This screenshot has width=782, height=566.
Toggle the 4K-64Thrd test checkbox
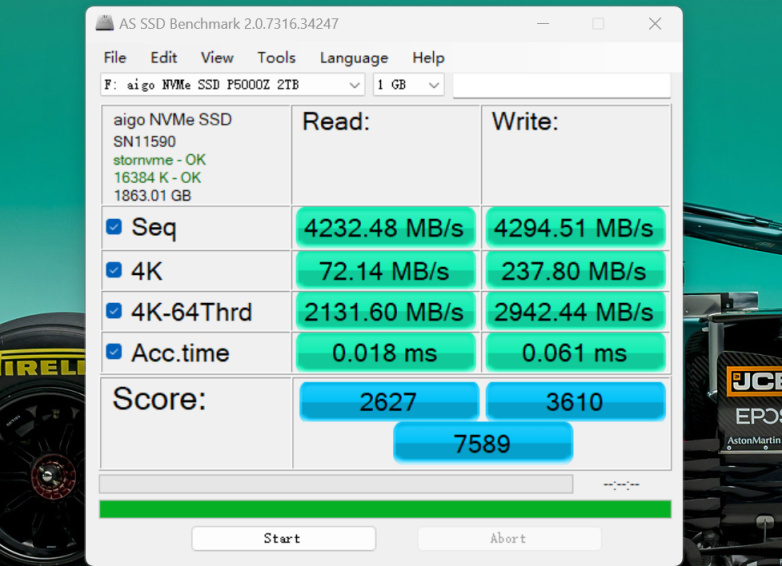pos(114,311)
